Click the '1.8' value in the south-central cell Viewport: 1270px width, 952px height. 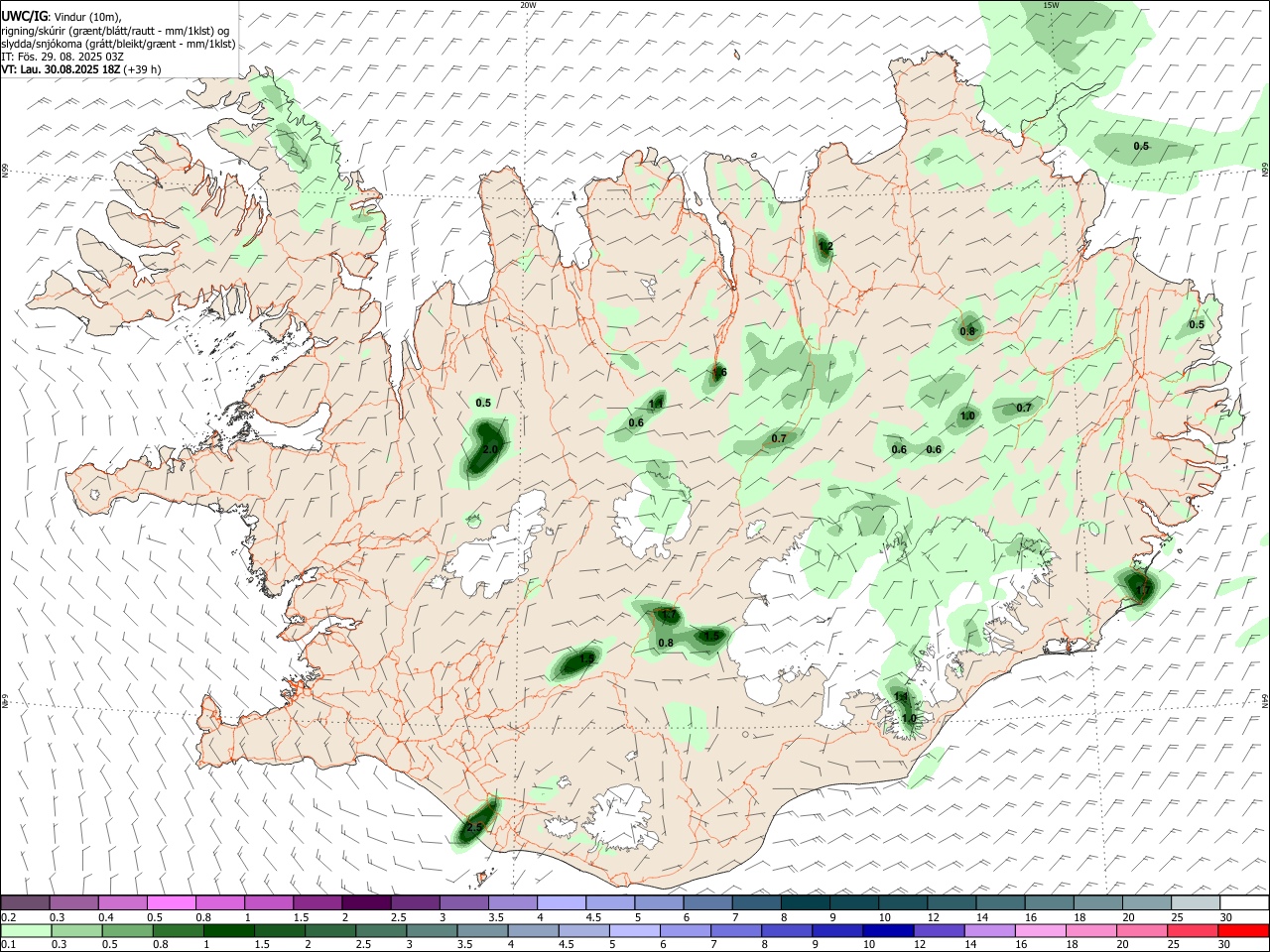[x=586, y=658]
